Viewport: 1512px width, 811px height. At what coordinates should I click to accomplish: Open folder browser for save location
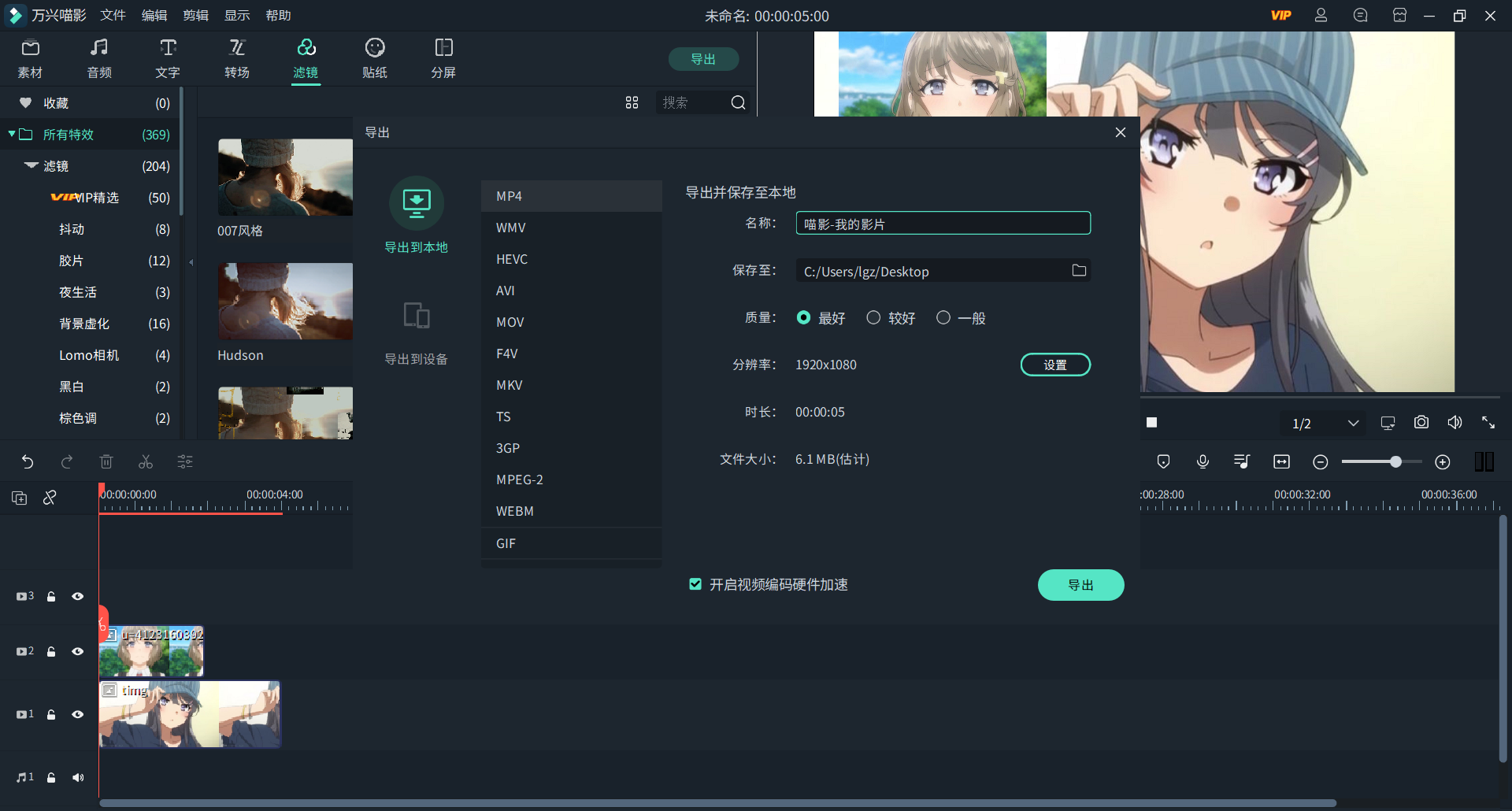click(x=1079, y=271)
